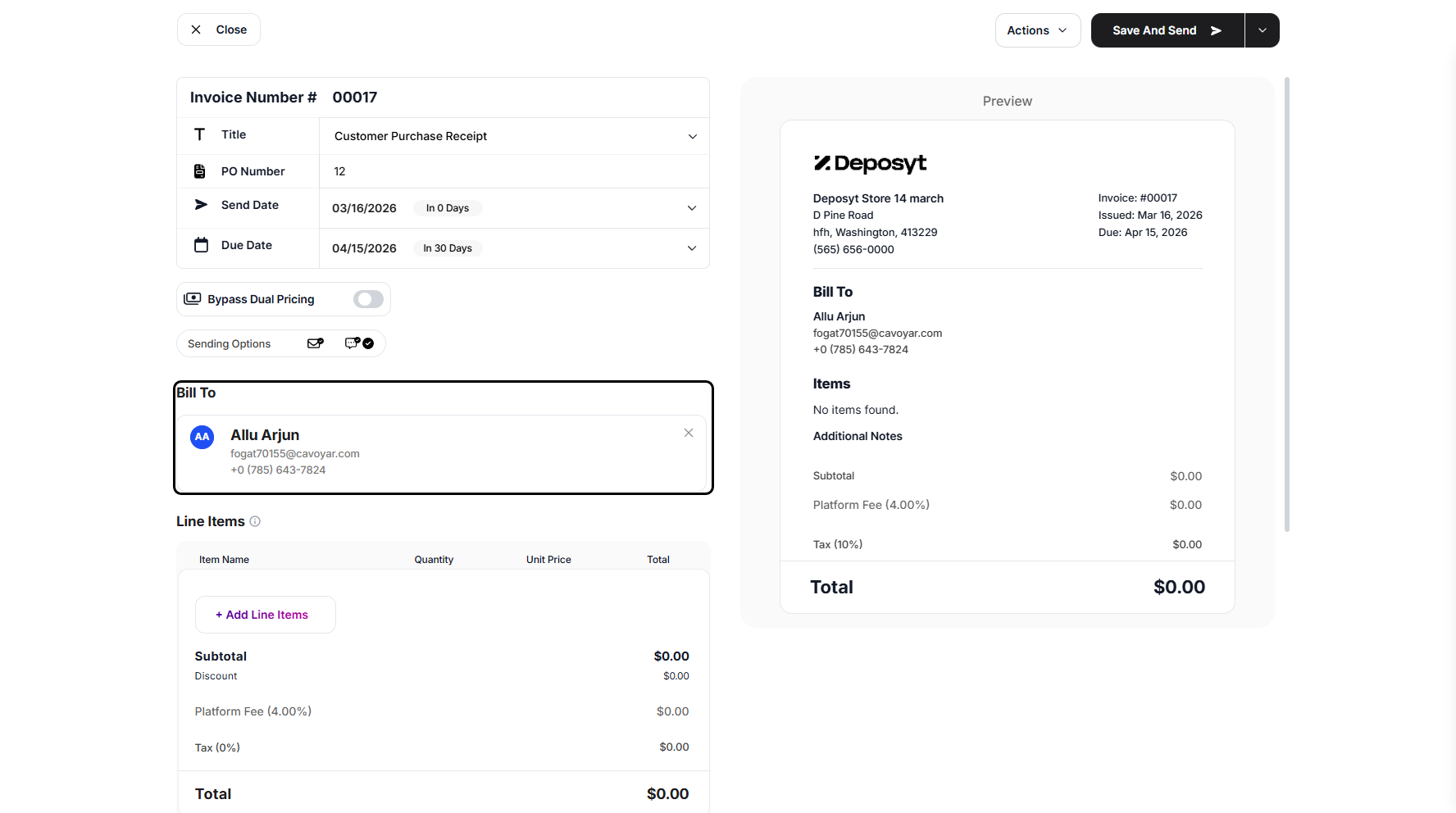Click Tax (10%) in preview

tap(838, 544)
